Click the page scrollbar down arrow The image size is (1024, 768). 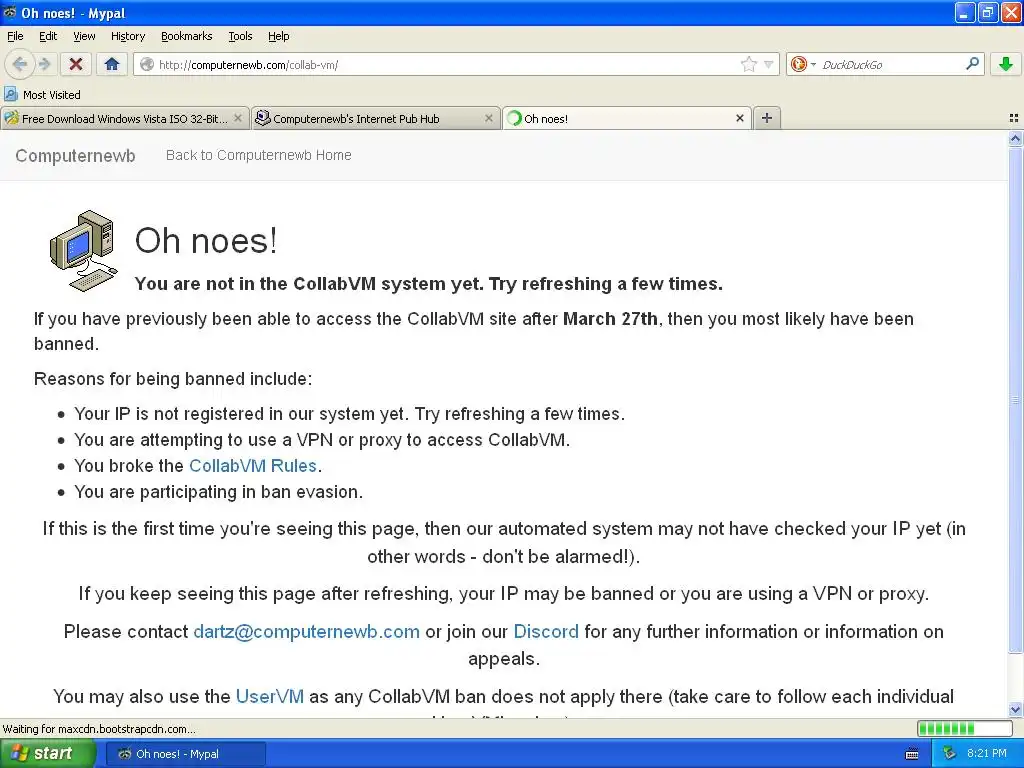click(x=1015, y=709)
